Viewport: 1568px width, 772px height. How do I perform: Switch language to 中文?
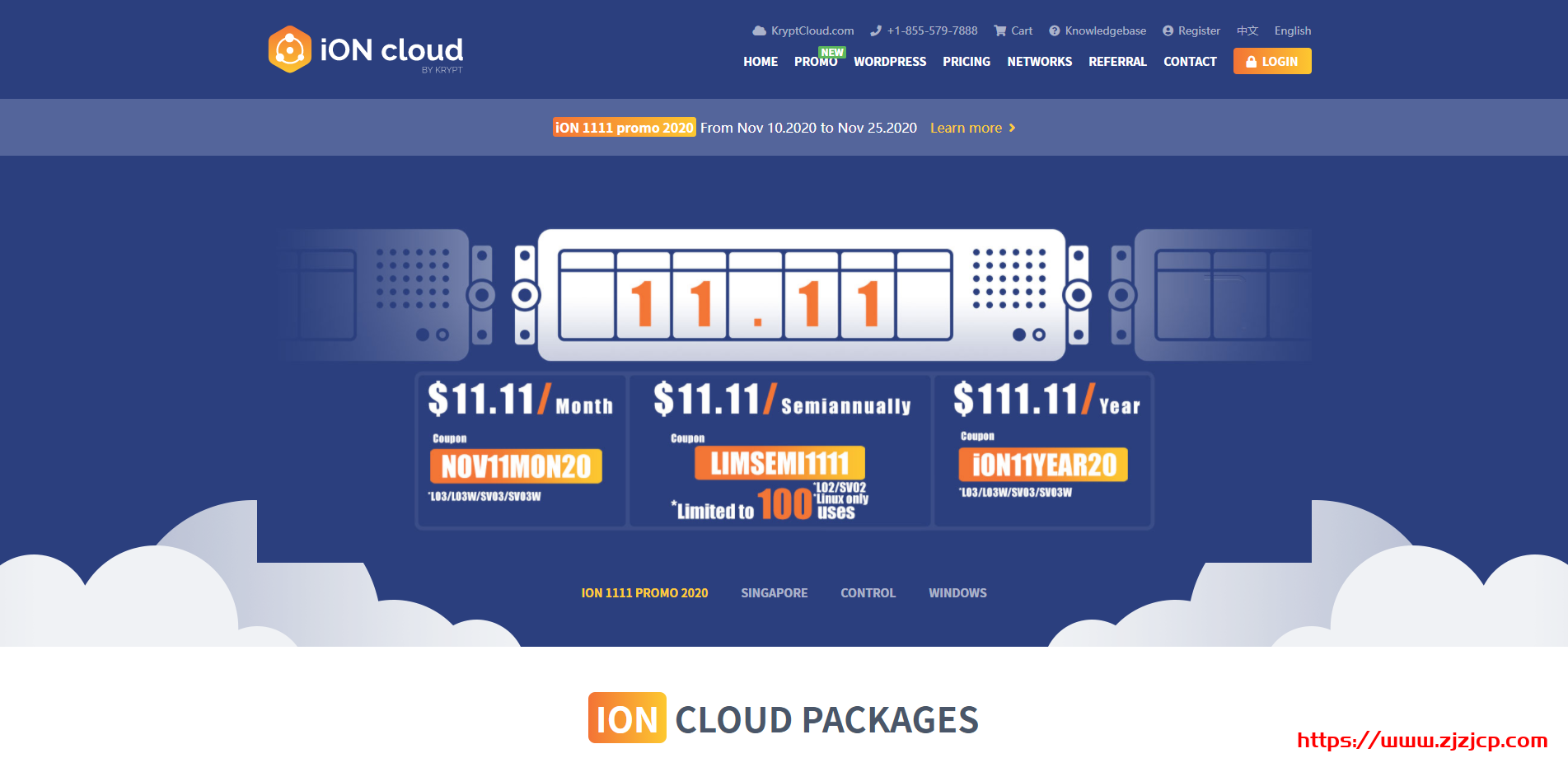click(1247, 30)
